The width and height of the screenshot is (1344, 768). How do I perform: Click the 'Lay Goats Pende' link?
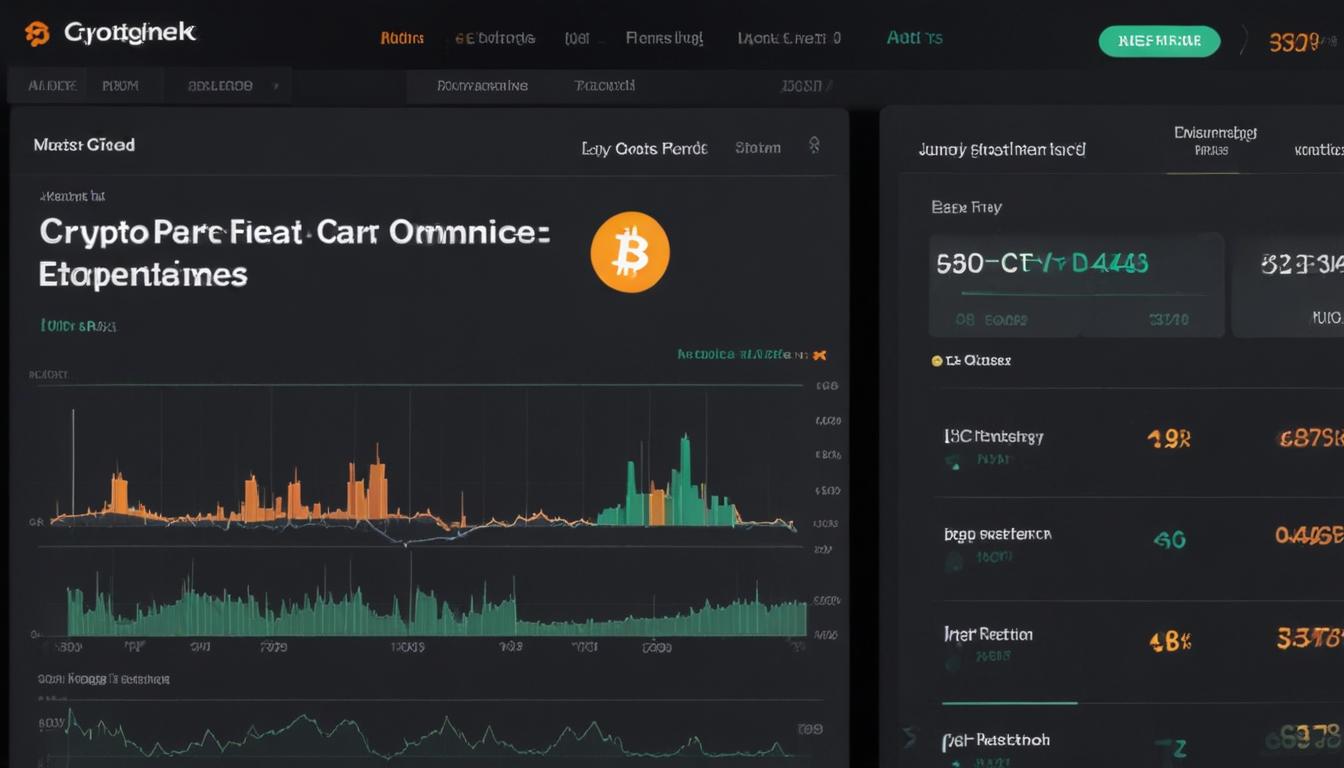645,147
